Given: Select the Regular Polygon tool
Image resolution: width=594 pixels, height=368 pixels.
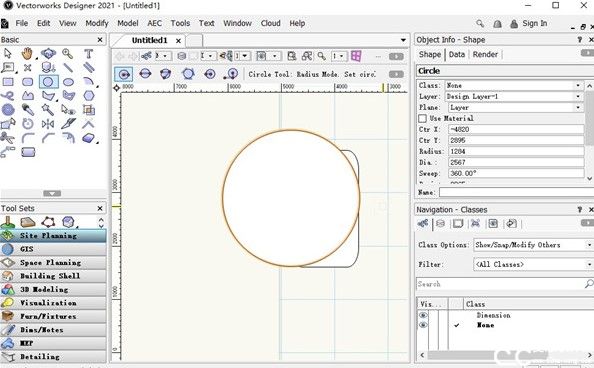Looking at the screenshot, I should [89, 96].
